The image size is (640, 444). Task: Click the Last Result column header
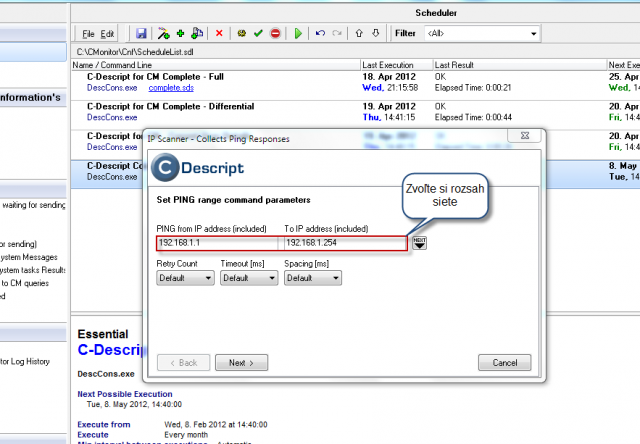click(x=520, y=65)
